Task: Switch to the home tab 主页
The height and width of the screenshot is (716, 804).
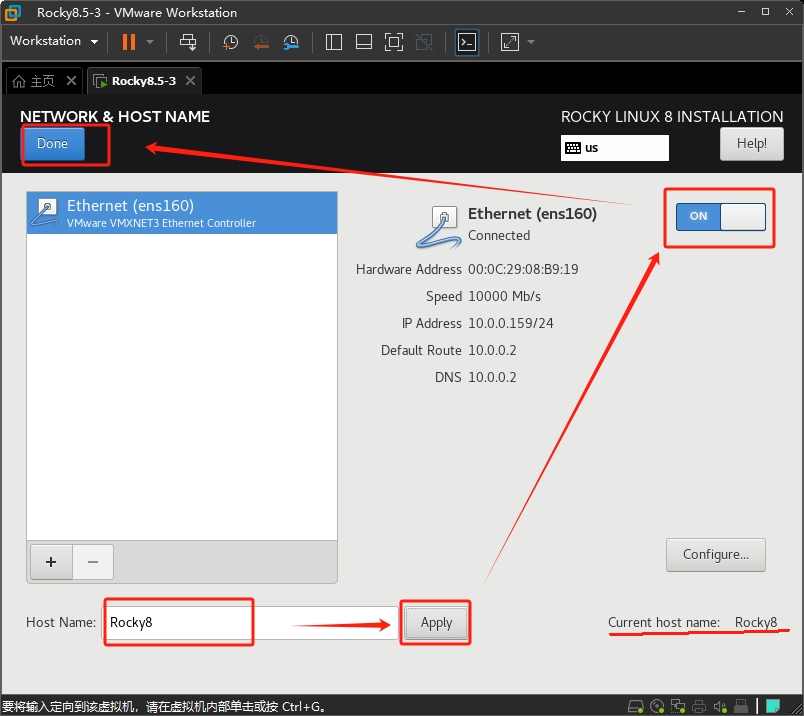Action: click(34, 81)
